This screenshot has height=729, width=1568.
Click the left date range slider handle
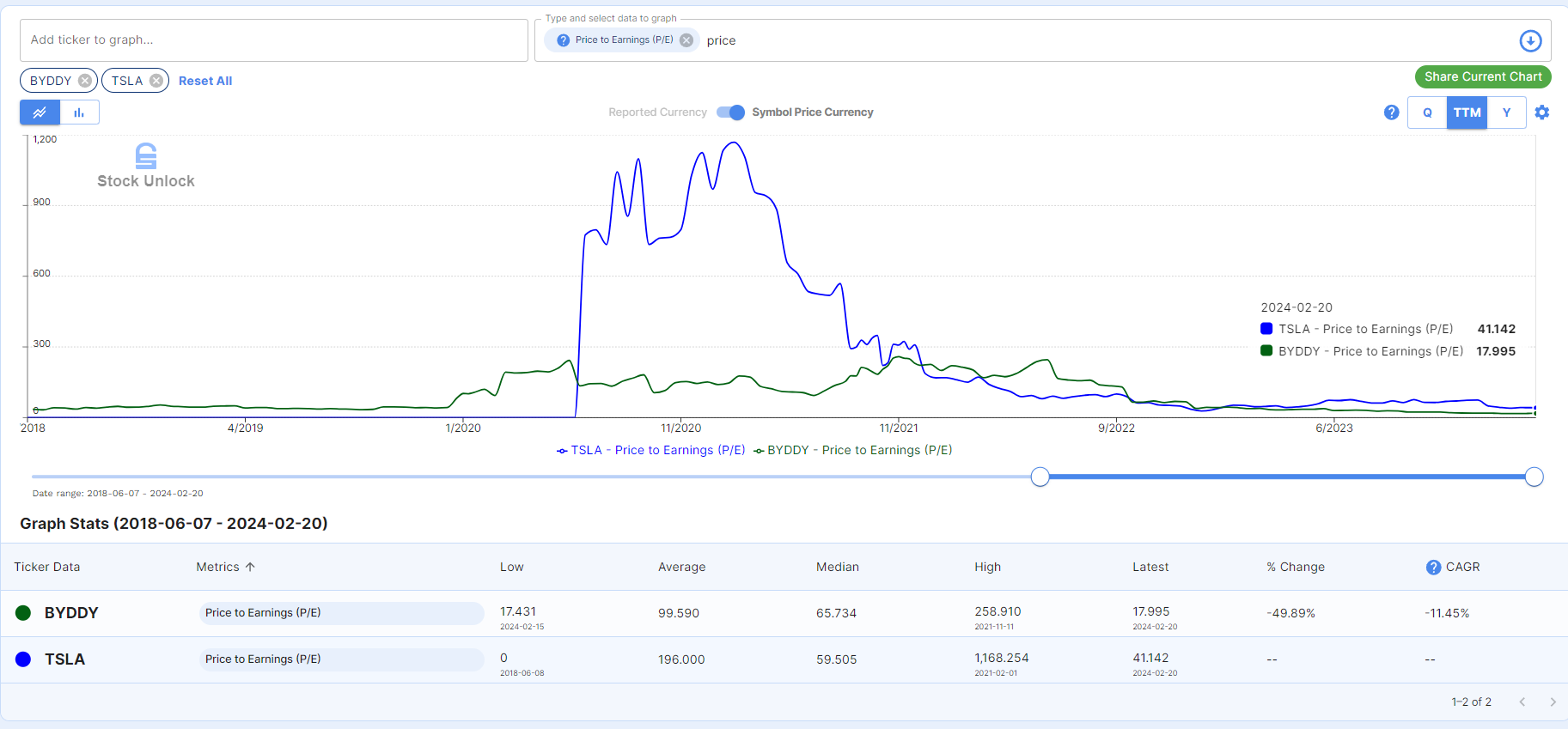click(x=1040, y=477)
